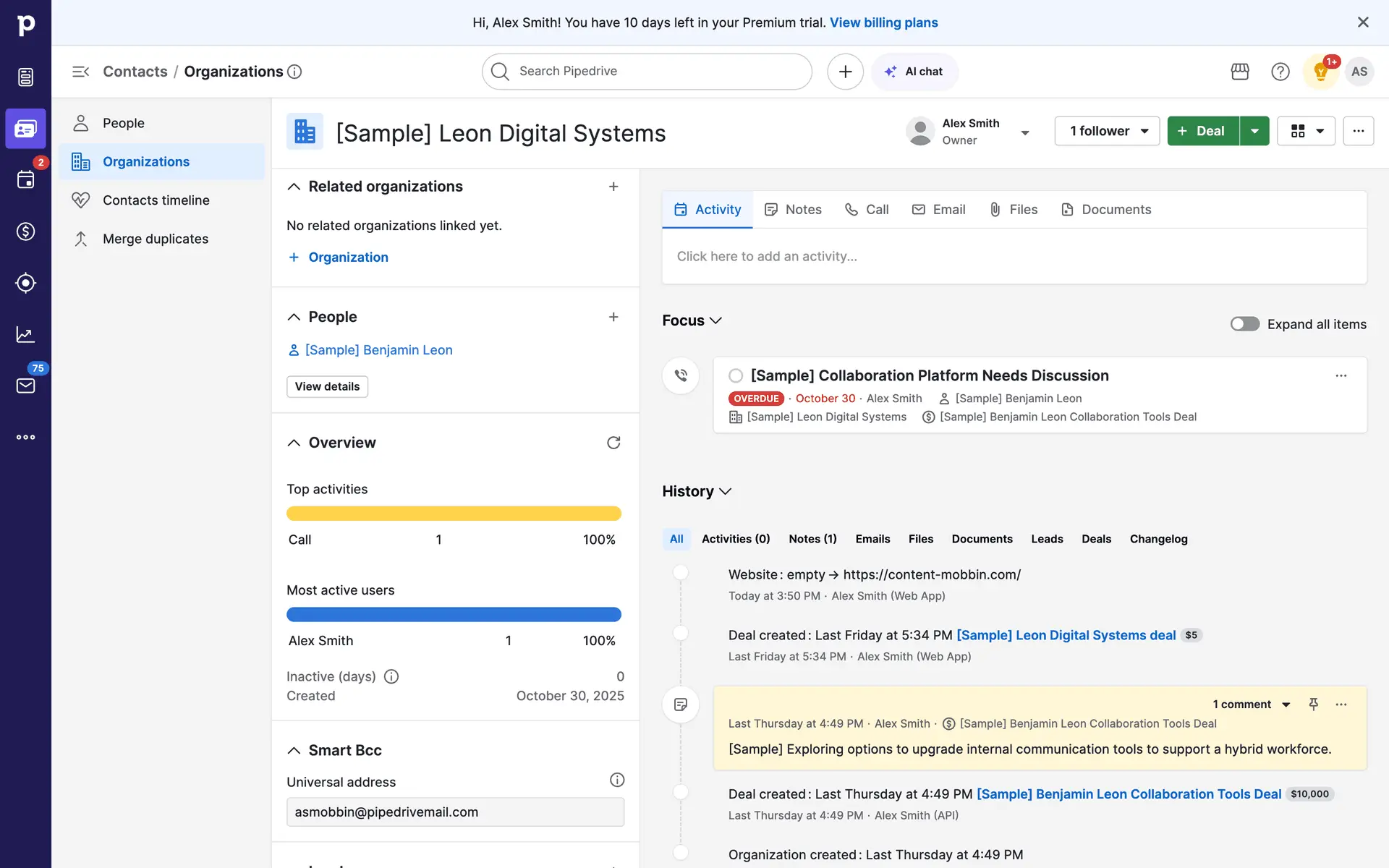The height and width of the screenshot is (868, 1389).
Task: Open the green Deal dropdown arrow
Action: click(1254, 131)
